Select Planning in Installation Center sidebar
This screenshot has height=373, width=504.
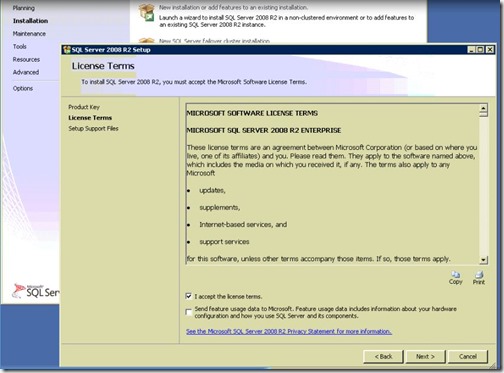pos(24,8)
